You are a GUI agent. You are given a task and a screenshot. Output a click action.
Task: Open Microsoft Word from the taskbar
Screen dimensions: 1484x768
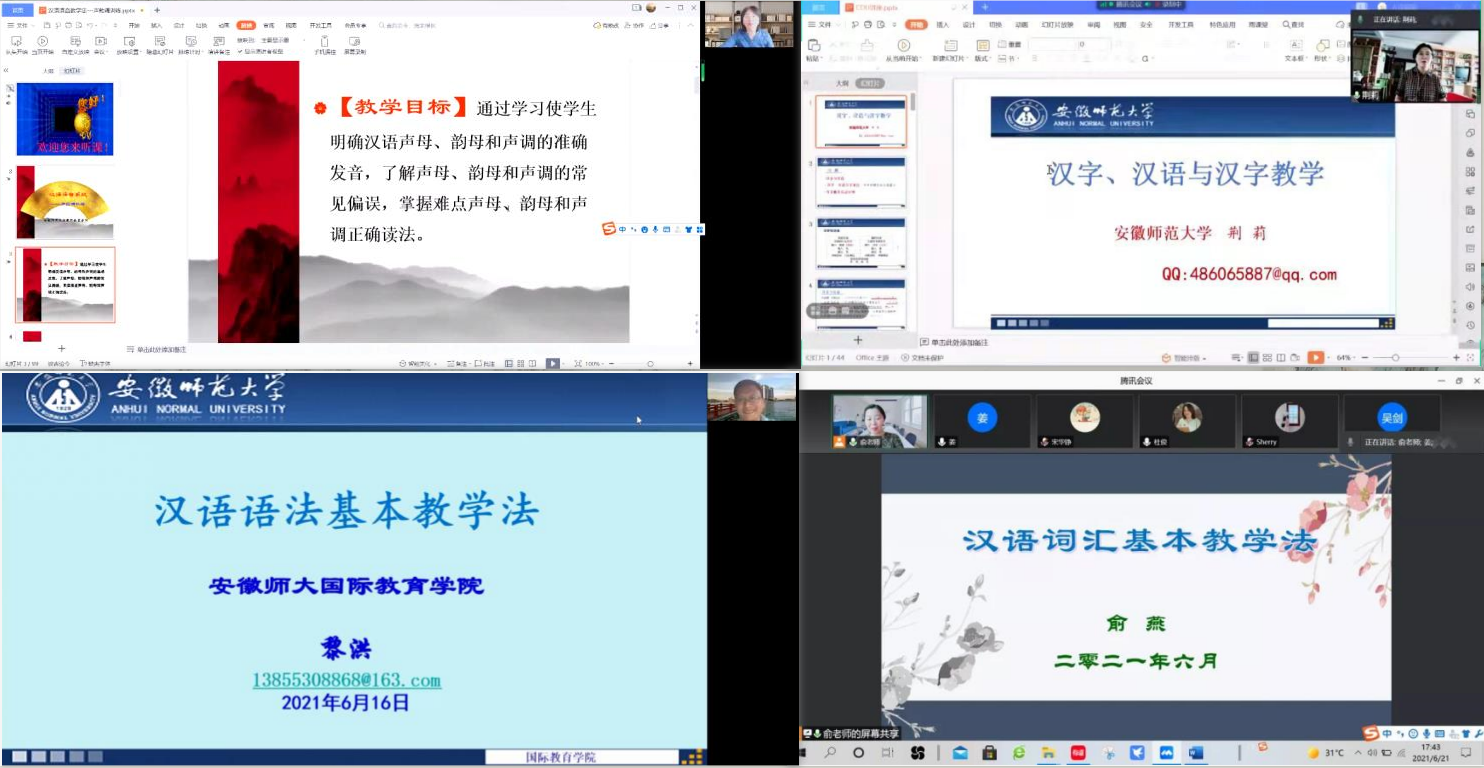[x=1195, y=753]
